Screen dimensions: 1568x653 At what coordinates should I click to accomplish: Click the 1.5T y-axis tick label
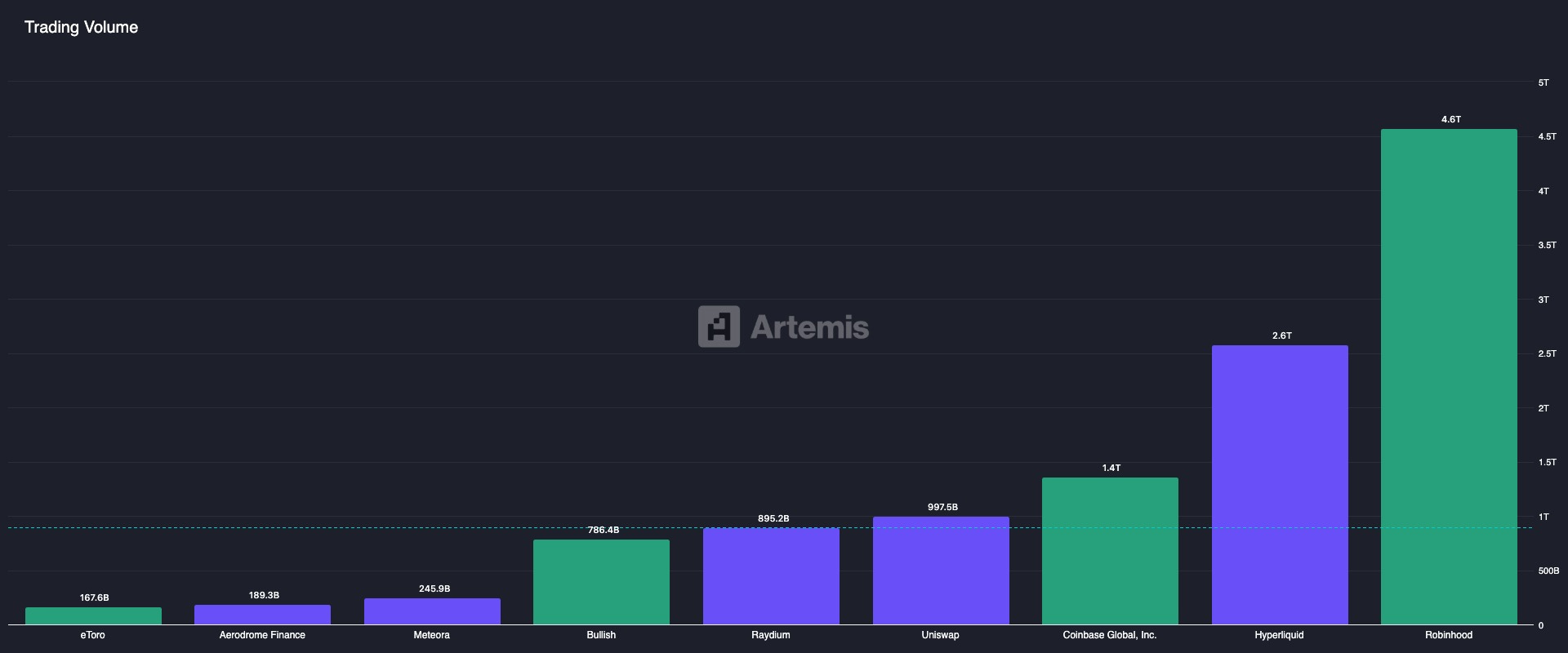click(1547, 463)
